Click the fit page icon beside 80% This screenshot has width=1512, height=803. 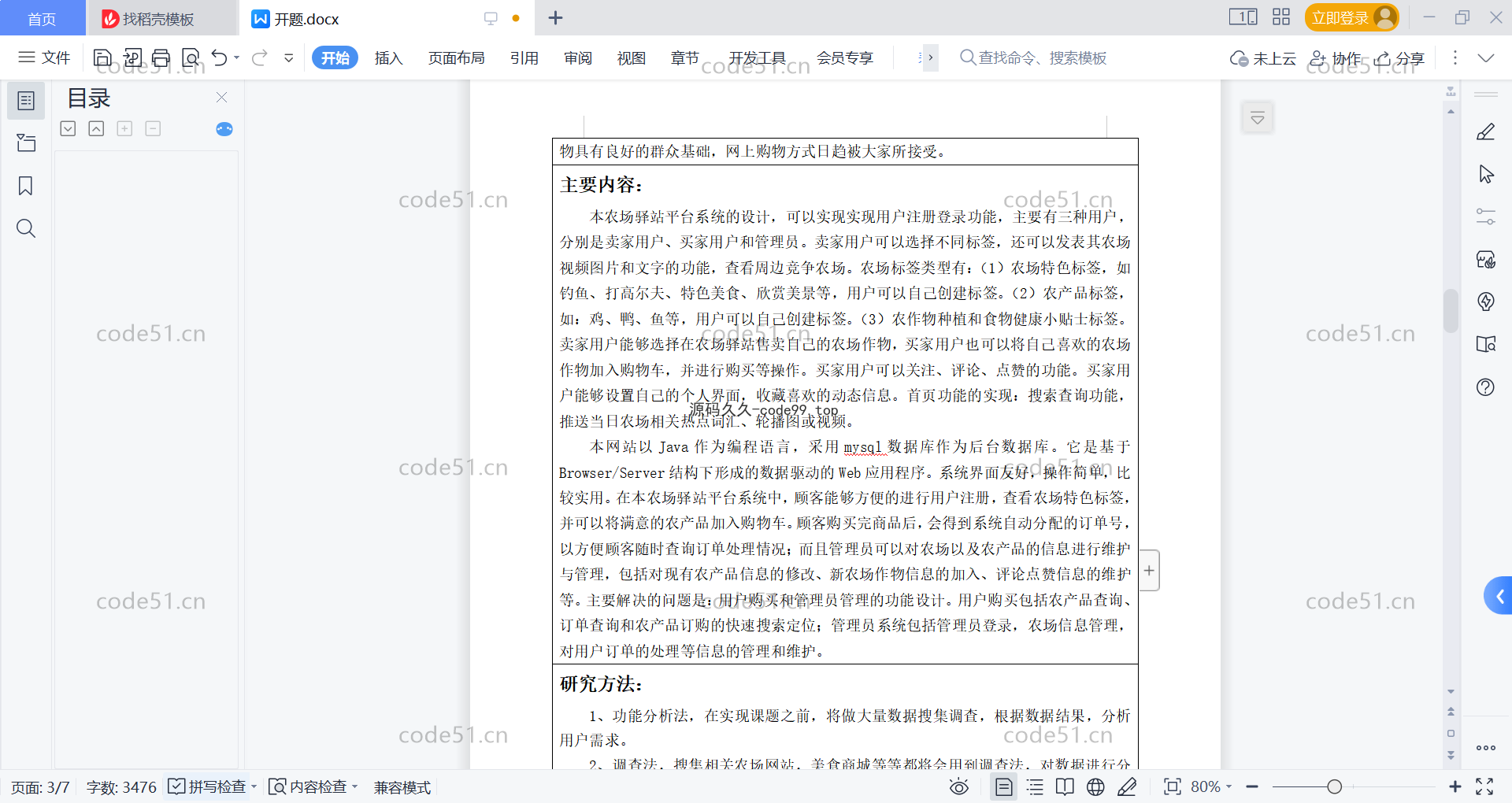click(1173, 786)
